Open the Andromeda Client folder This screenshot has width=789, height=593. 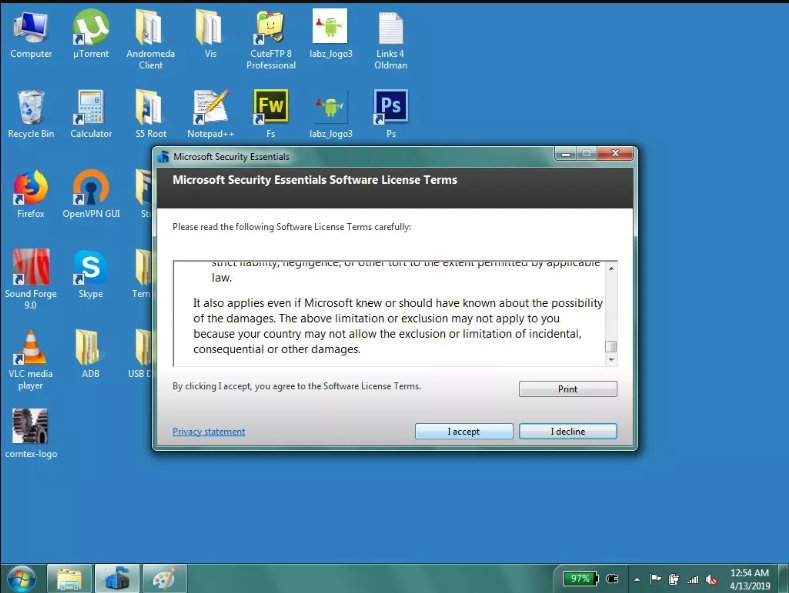tap(150, 39)
